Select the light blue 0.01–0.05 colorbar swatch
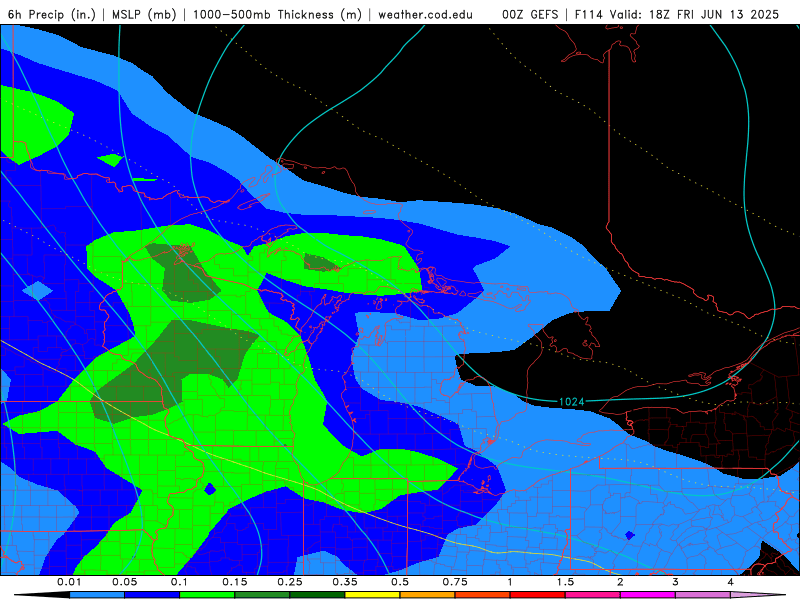 point(97,595)
